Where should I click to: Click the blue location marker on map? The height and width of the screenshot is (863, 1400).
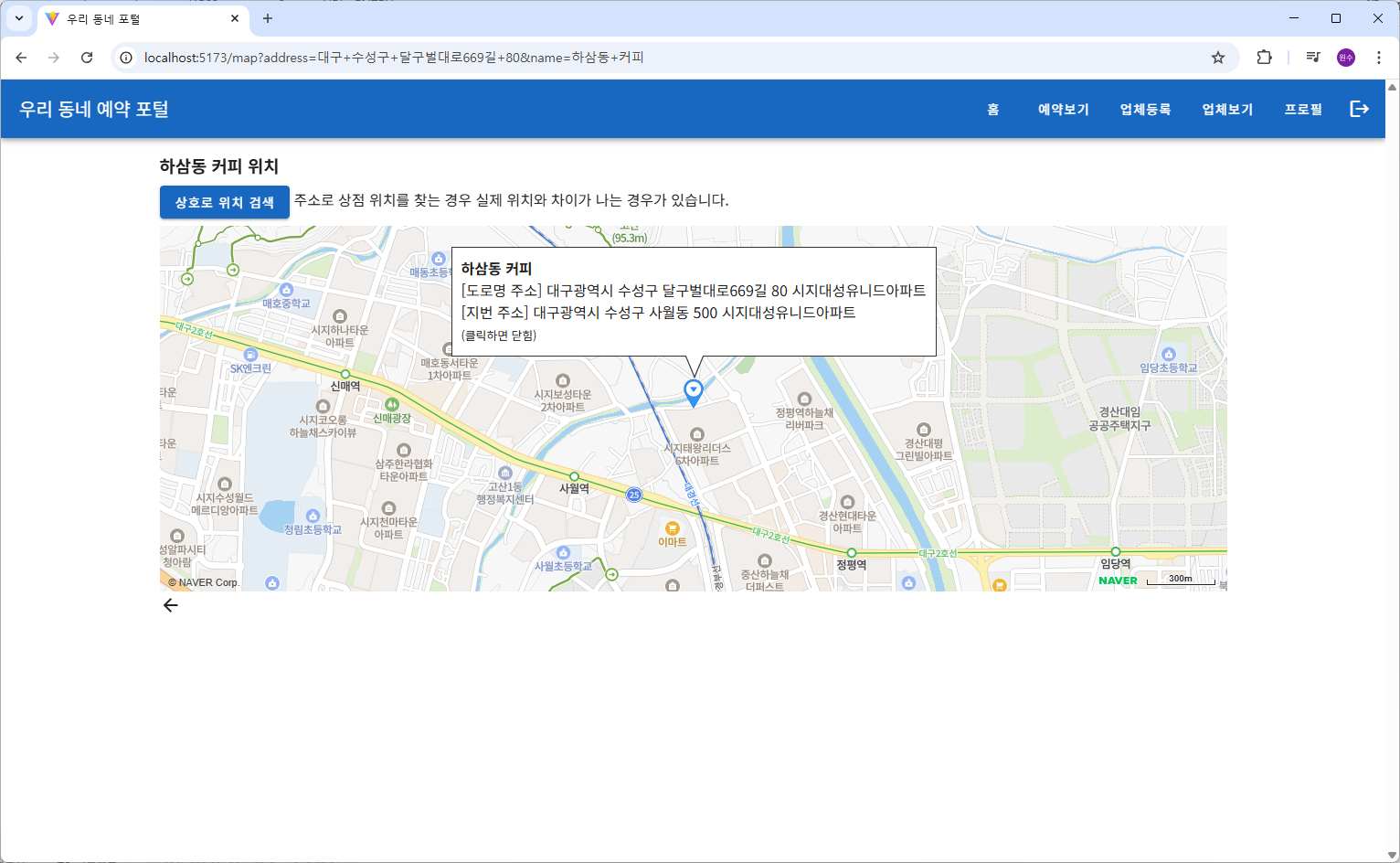[x=694, y=393]
